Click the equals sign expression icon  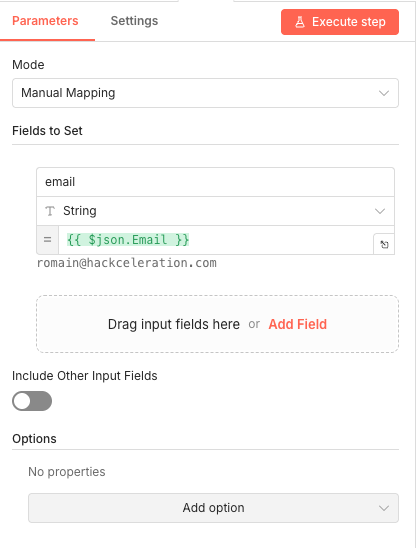click(x=48, y=240)
